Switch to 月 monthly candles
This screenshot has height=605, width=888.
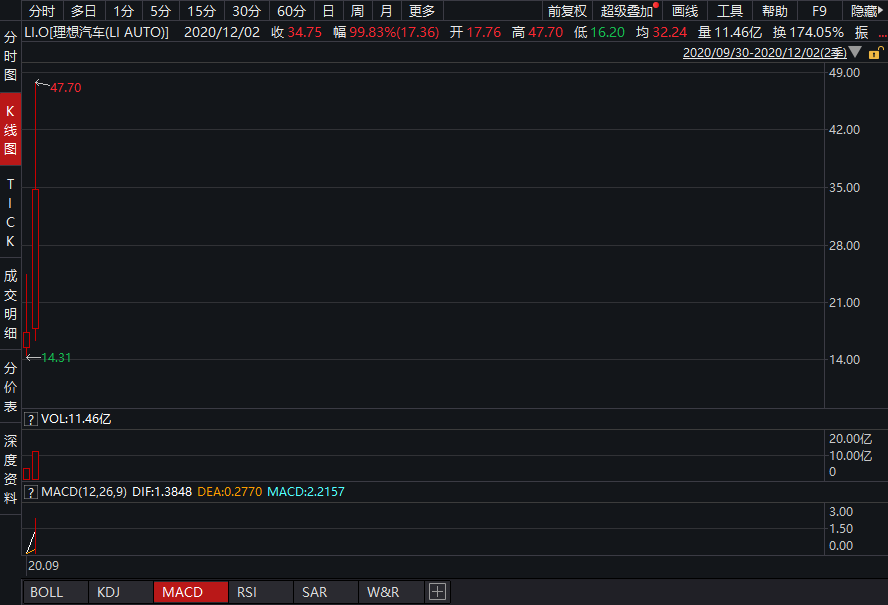[386, 11]
